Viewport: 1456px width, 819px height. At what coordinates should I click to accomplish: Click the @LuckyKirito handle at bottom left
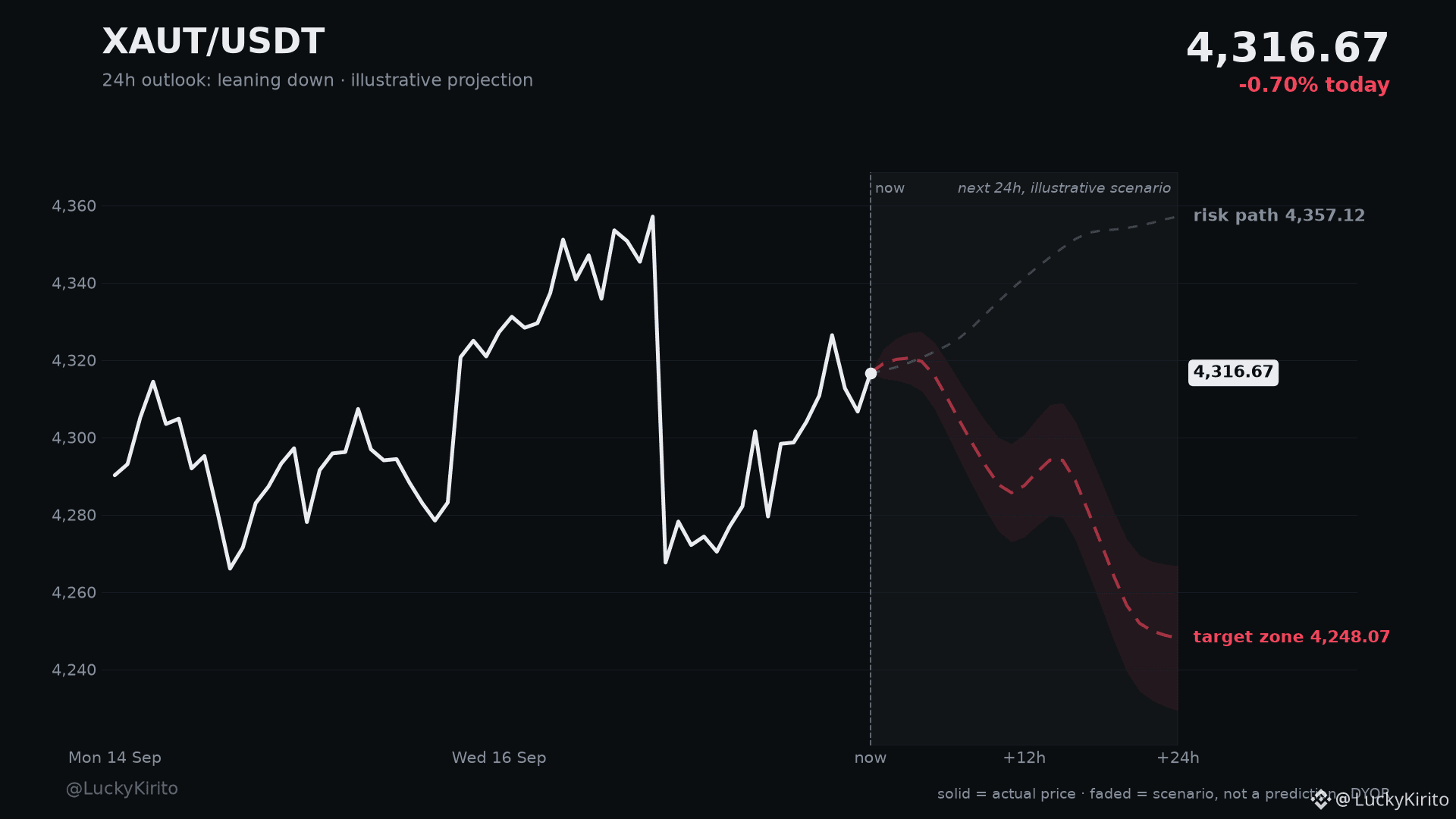122,789
